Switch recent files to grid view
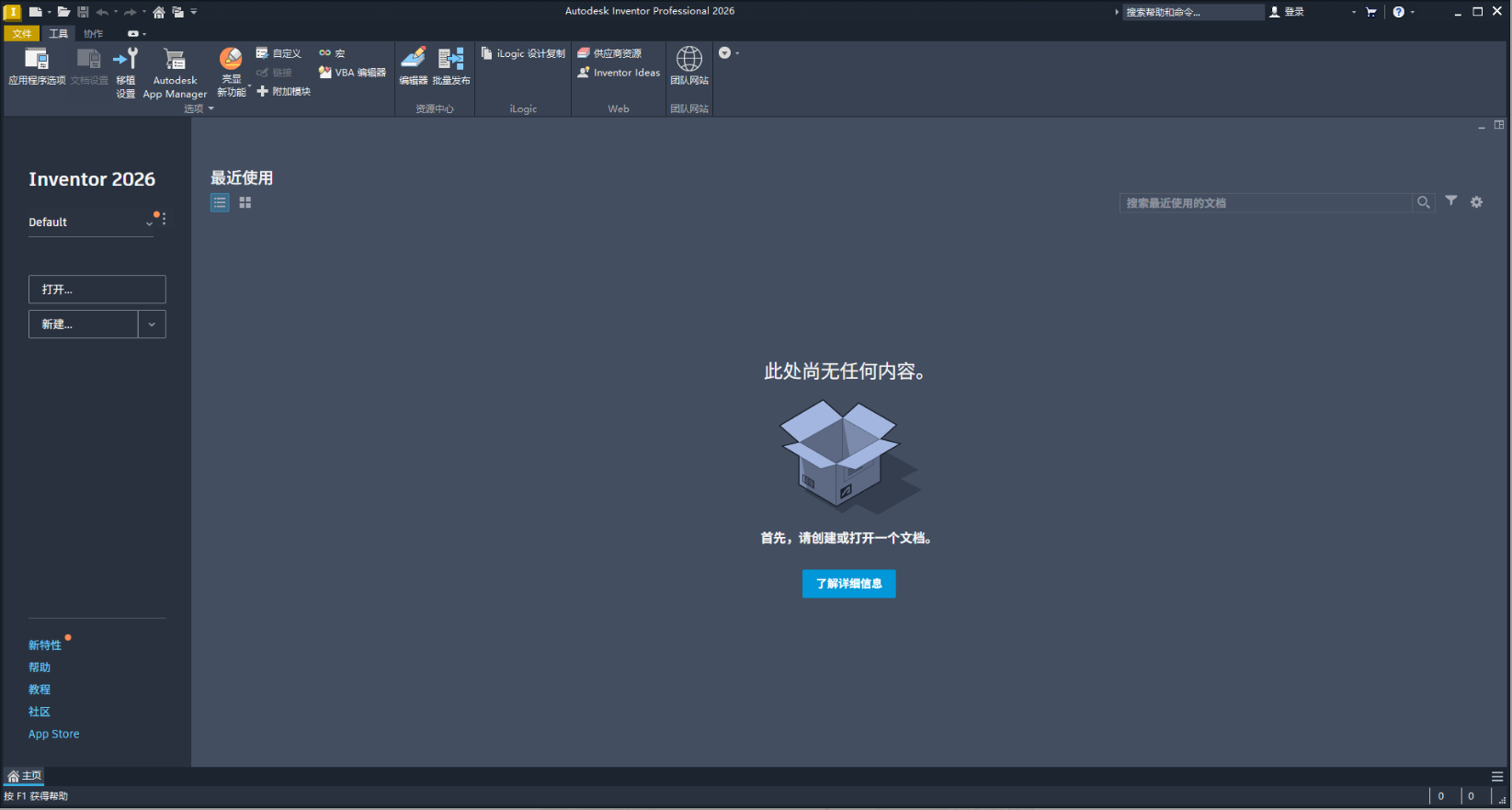 [x=245, y=202]
